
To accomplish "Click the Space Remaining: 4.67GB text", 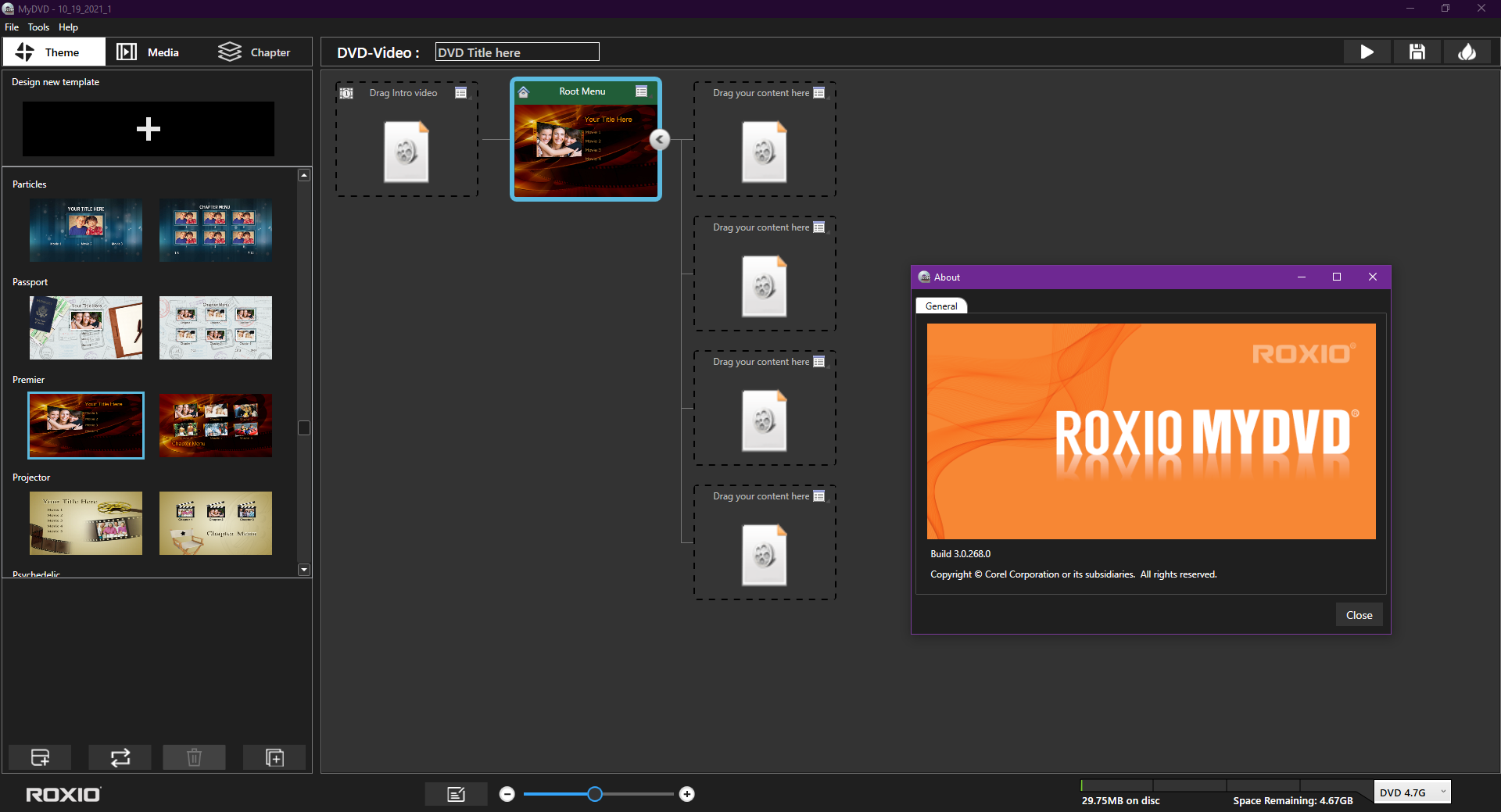I will (x=1293, y=800).
